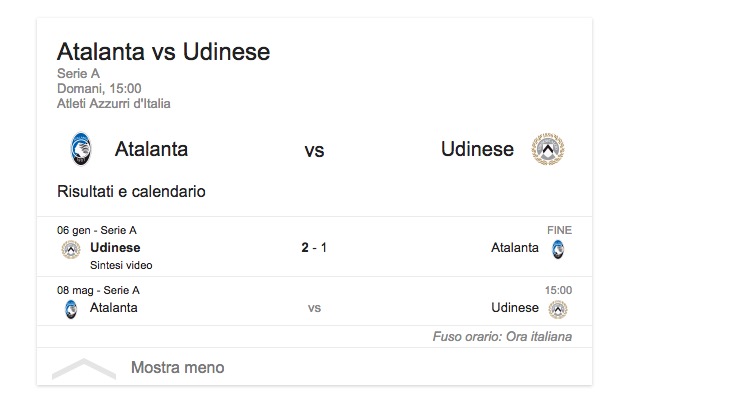This screenshot has height=406, width=753.
Task: Click the small Atalanta logo in the 06 gen row
Action: pos(558,249)
